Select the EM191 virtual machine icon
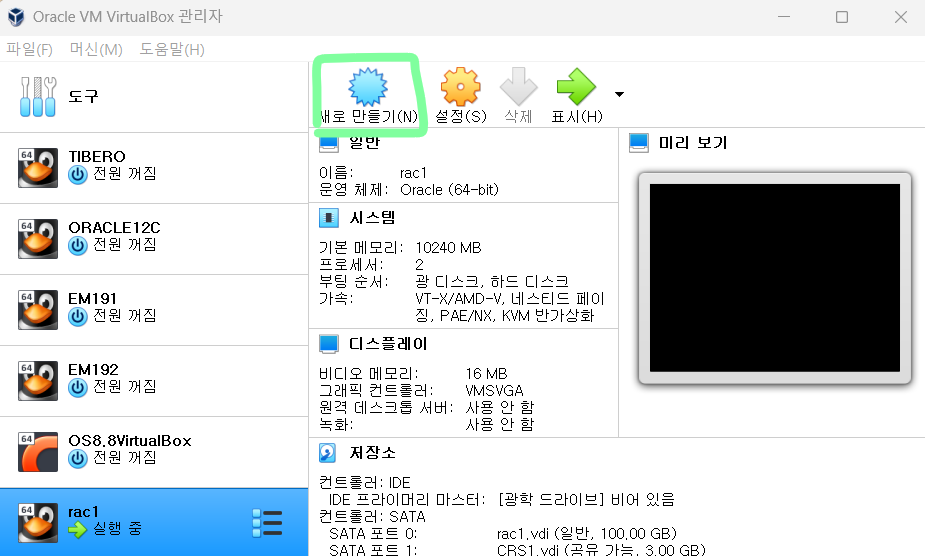 (x=38, y=309)
